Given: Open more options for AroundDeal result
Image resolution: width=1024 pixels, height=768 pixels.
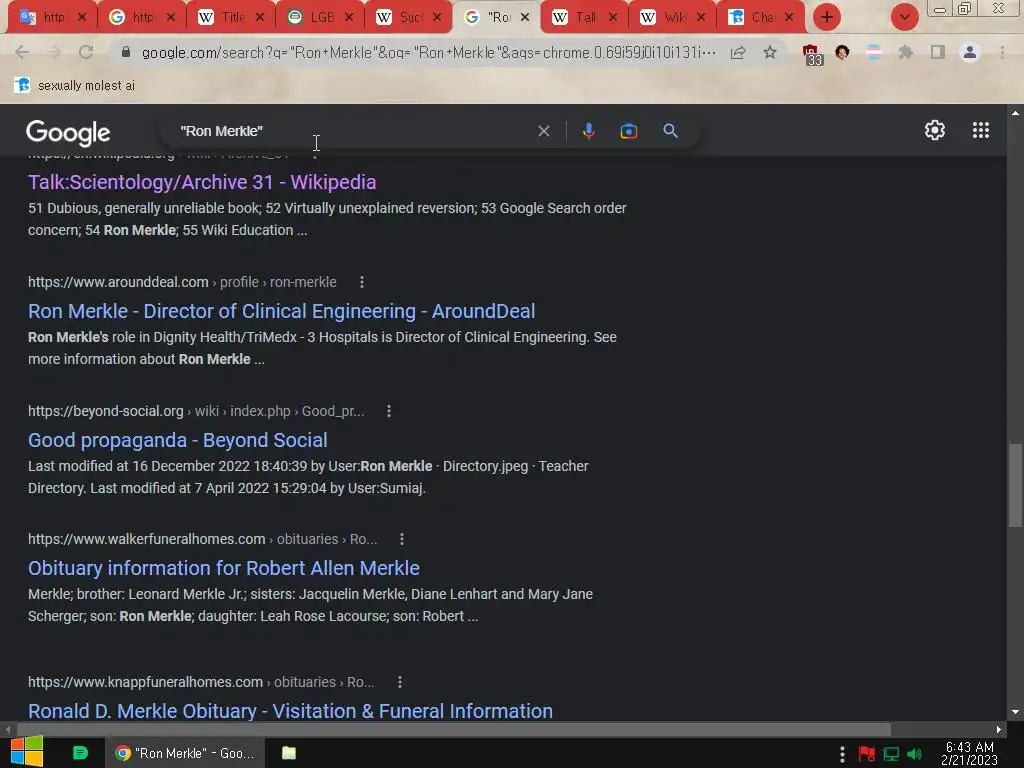Looking at the screenshot, I should coord(362,282).
